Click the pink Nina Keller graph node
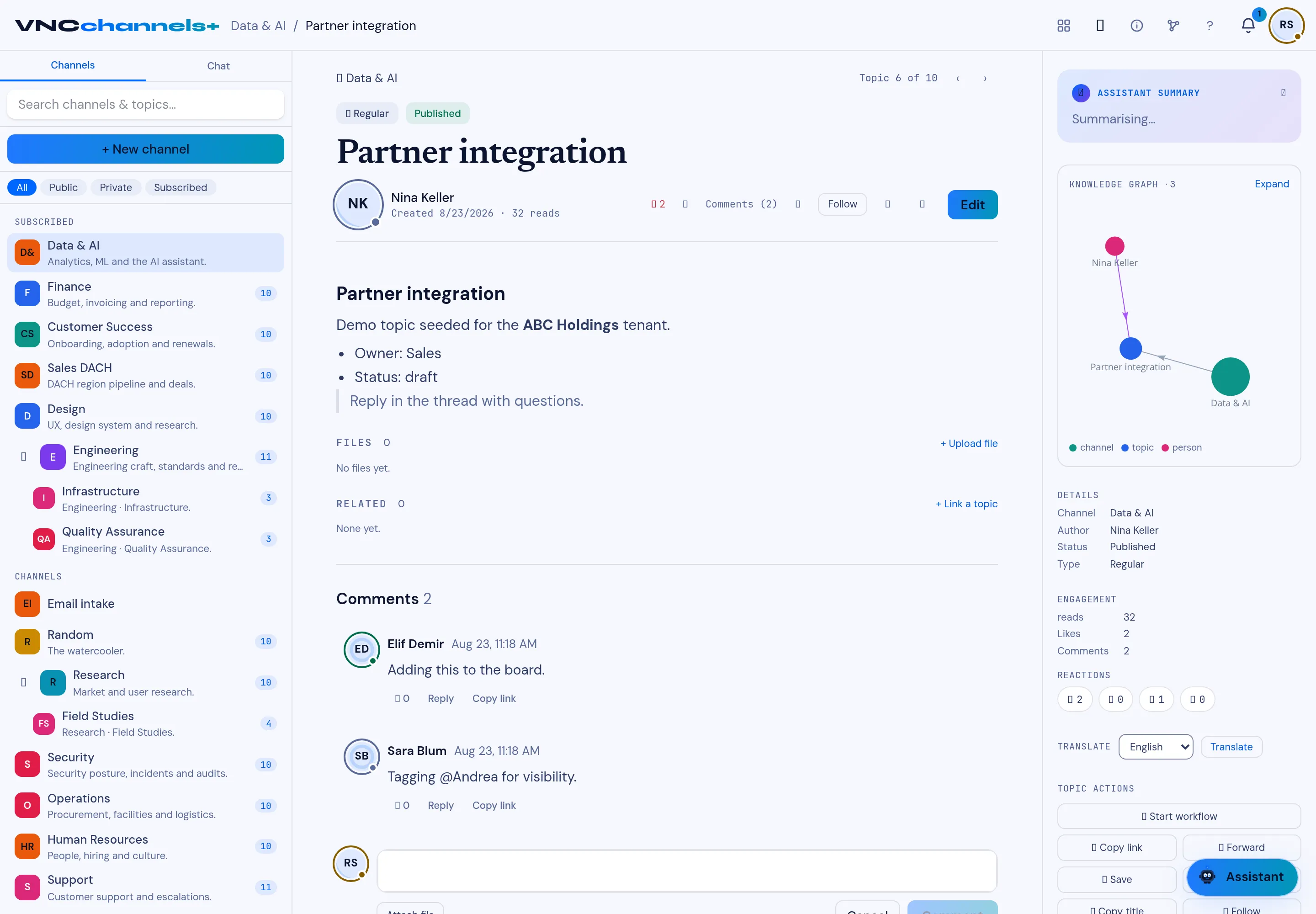 coord(1114,246)
